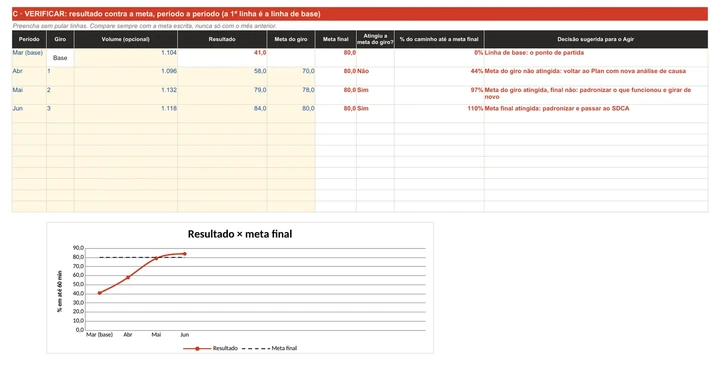Select 'Linha de base: o ponto de partida' text

534,53
